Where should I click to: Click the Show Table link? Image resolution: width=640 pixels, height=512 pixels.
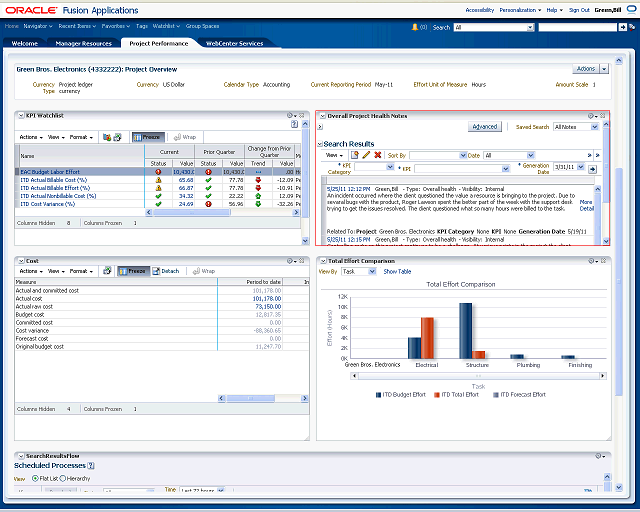397,271
